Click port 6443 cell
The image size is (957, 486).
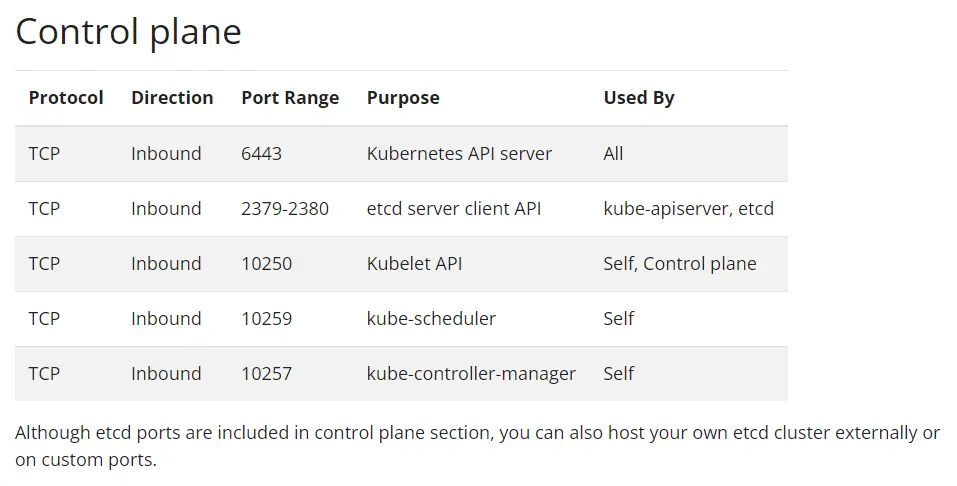pos(262,154)
